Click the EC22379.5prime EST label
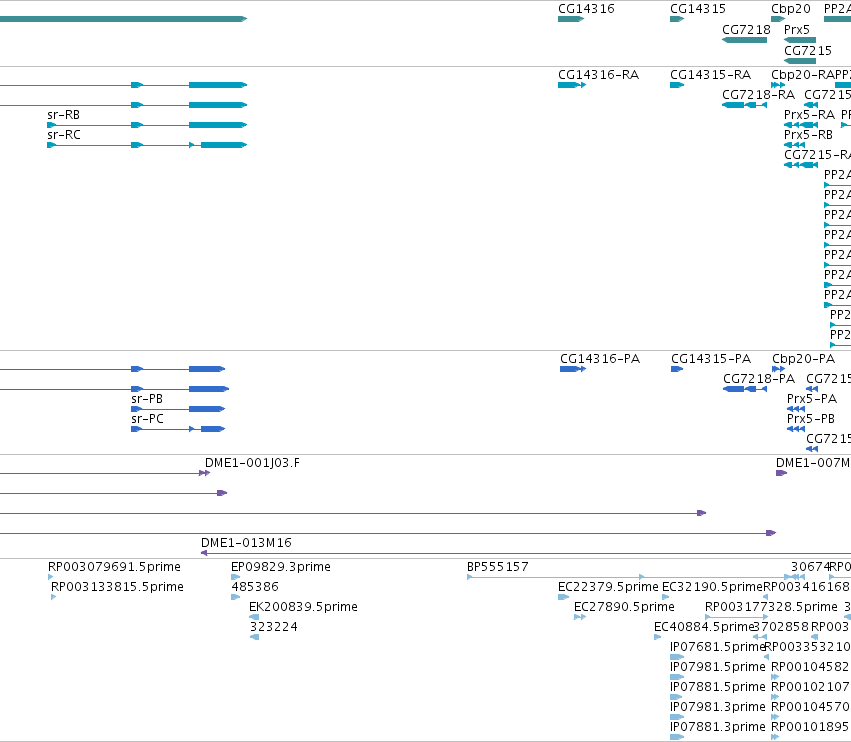 click(x=608, y=587)
